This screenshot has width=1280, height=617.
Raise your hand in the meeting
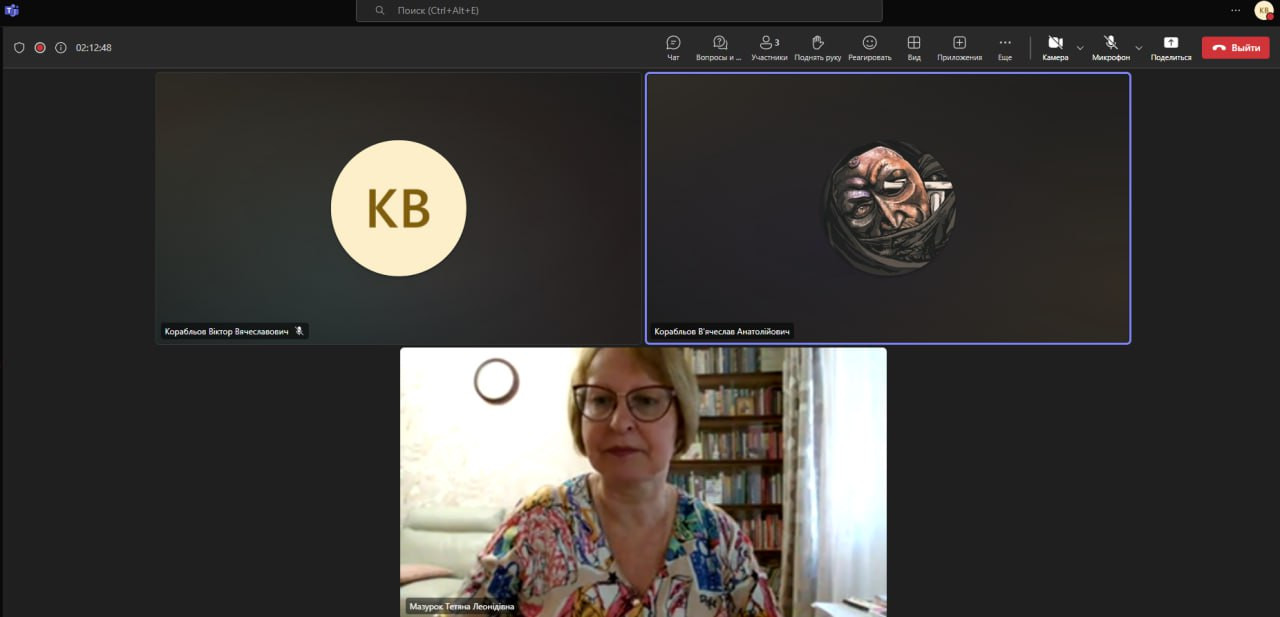pyautogui.click(x=817, y=47)
